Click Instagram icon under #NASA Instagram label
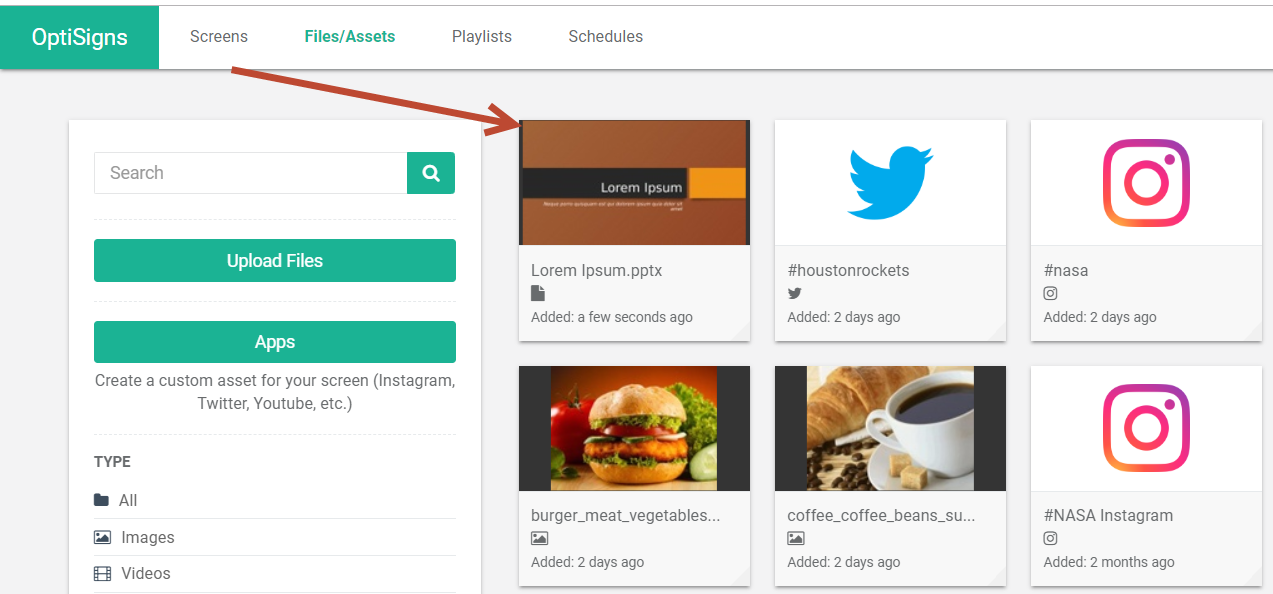The height and width of the screenshot is (594, 1273). (x=1051, y=538)
